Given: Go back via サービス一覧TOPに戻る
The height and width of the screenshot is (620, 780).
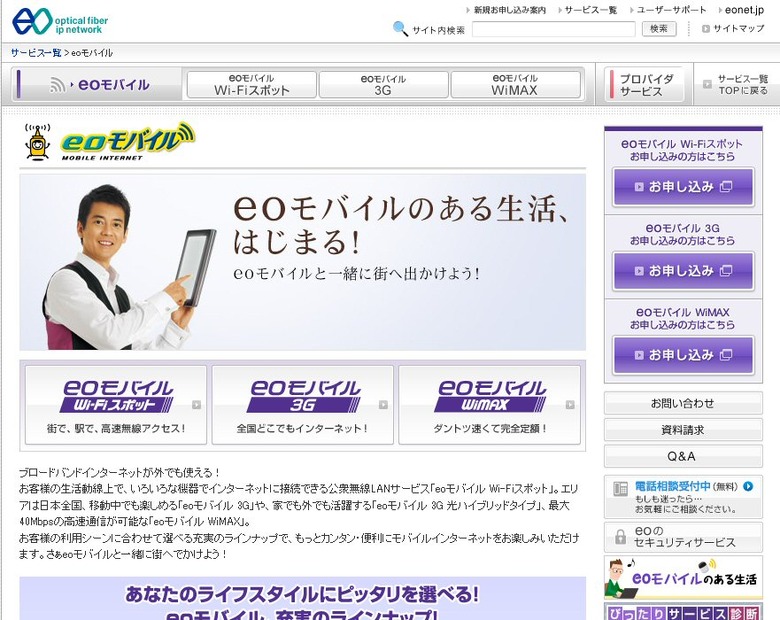Looking at the screenshot, I should [x=737, y=85].
